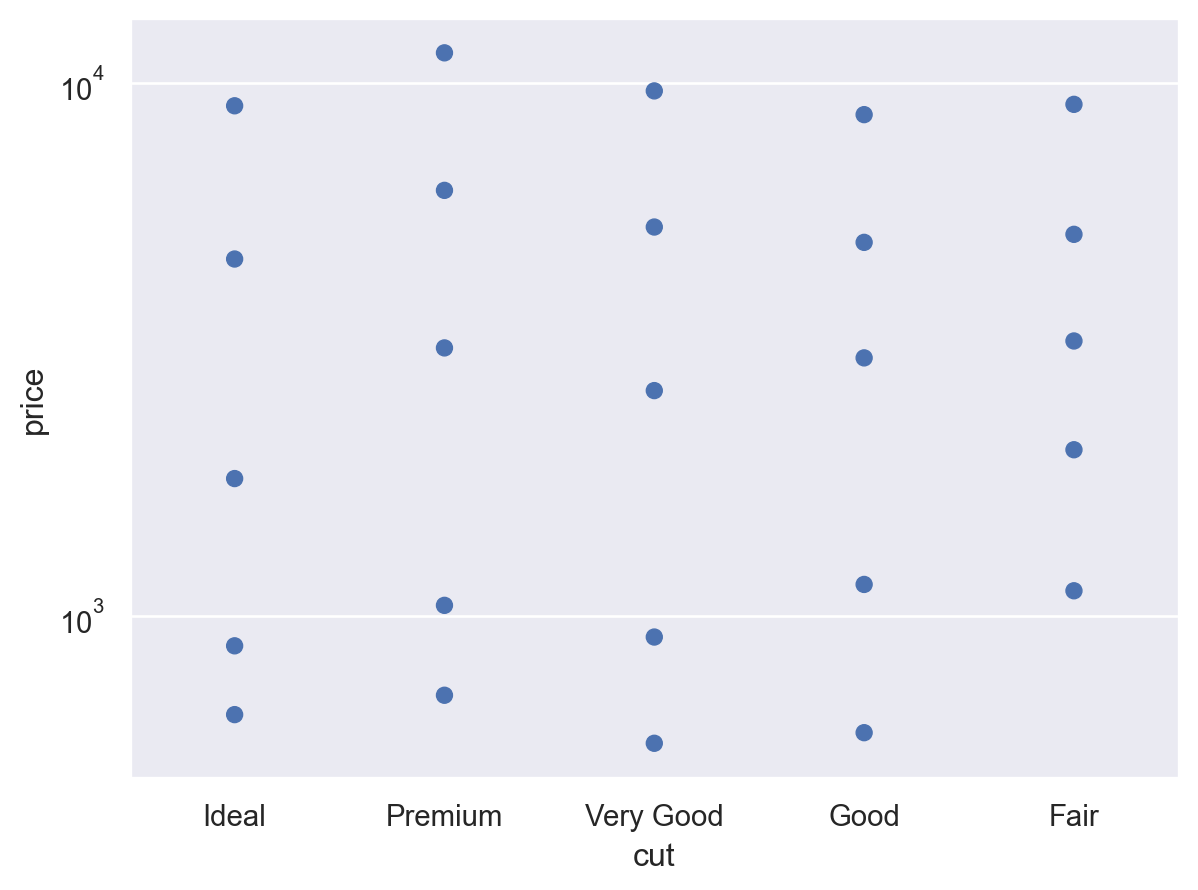Screen dimensions: 1198x890
Task: Select the topmost Ideal data point
Action: click(235, 105)
